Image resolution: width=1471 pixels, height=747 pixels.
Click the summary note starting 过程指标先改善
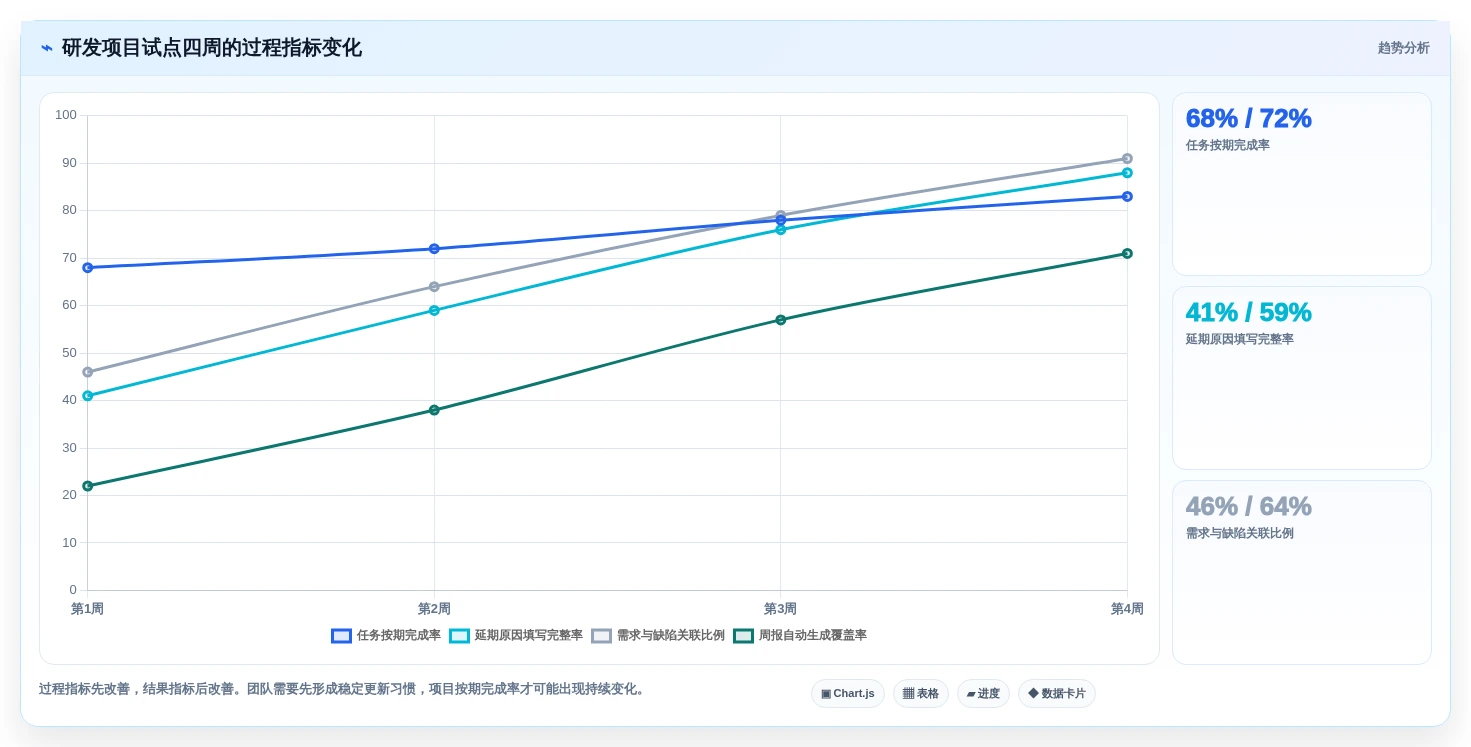(x=344, y=689)
